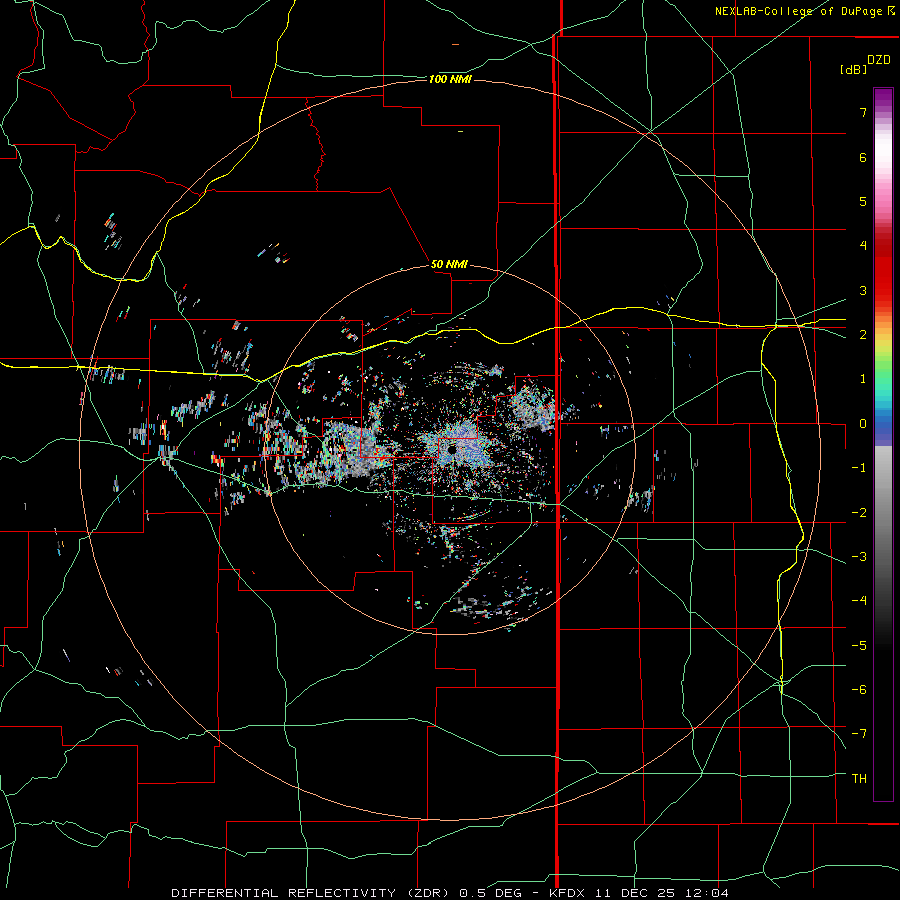
Task: Click the 3 value on the dB scale
Action: (863, 290)
